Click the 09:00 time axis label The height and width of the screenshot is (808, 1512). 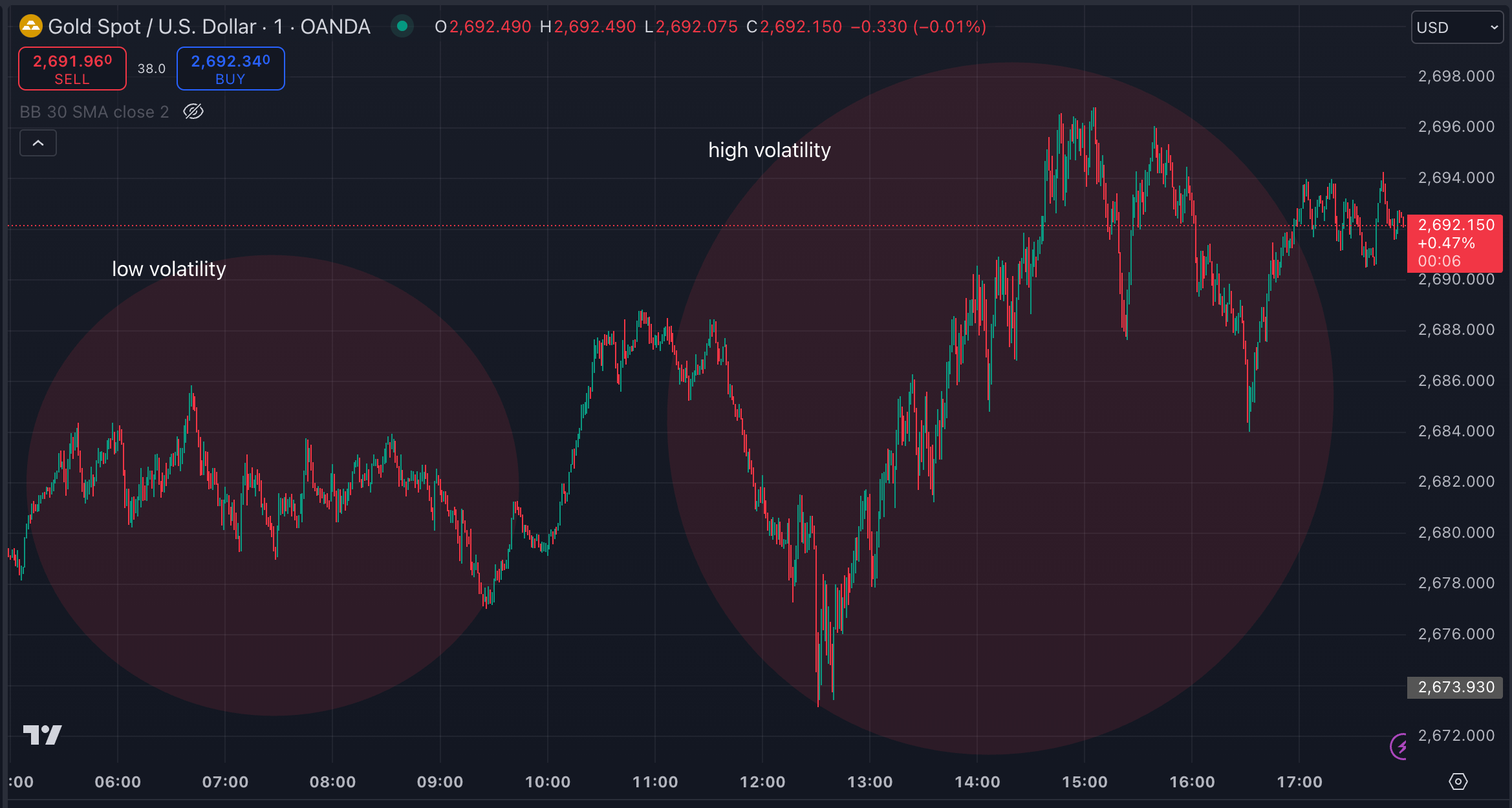click(x=440, y=782)
